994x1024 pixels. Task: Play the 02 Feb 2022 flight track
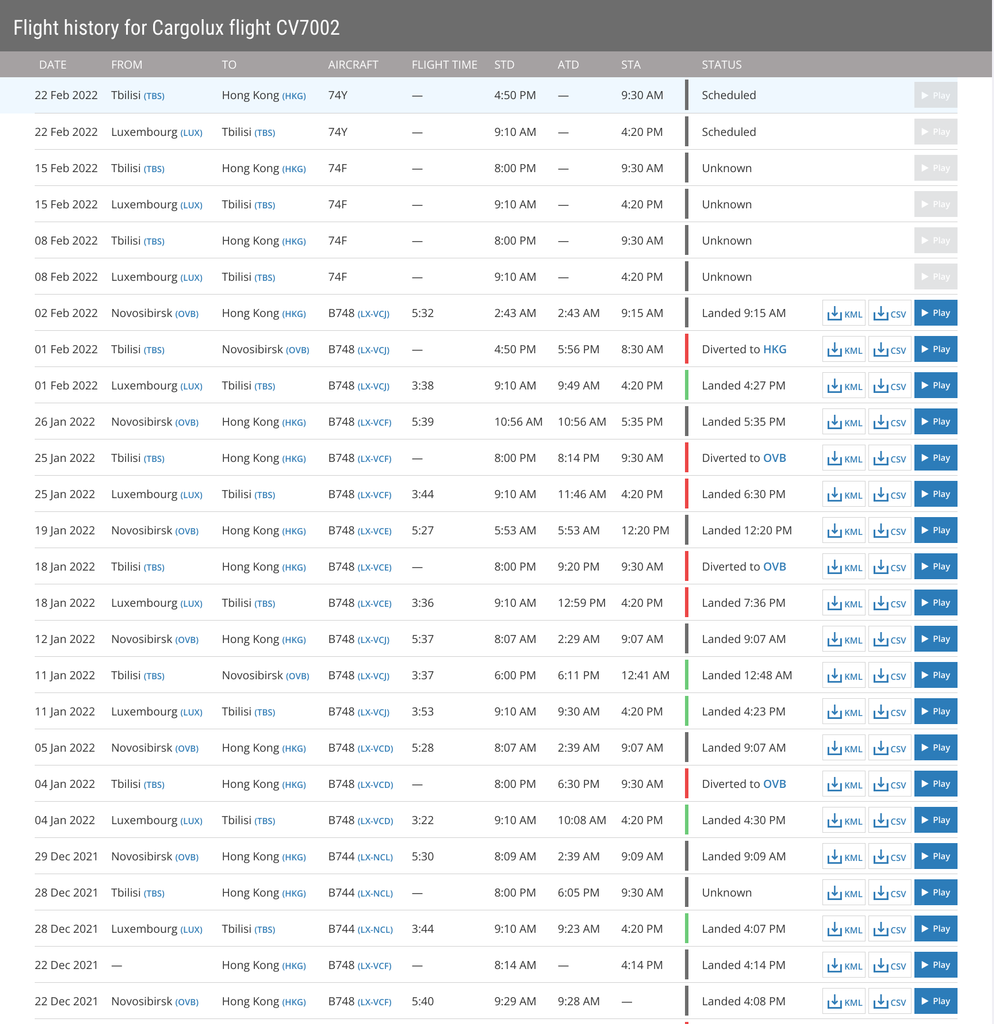pos(936,313)
